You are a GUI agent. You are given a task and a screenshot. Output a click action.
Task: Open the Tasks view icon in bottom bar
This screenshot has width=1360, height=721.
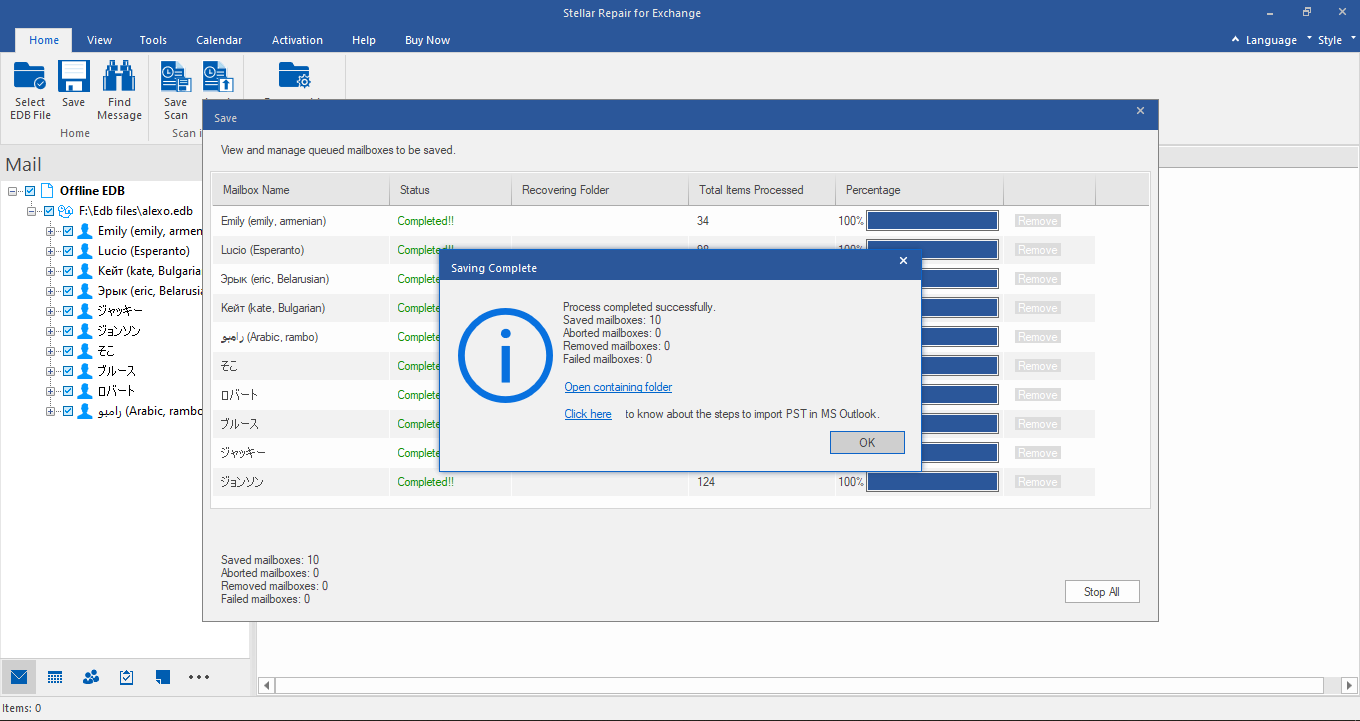pyautogui.click(x=127, y=677)
